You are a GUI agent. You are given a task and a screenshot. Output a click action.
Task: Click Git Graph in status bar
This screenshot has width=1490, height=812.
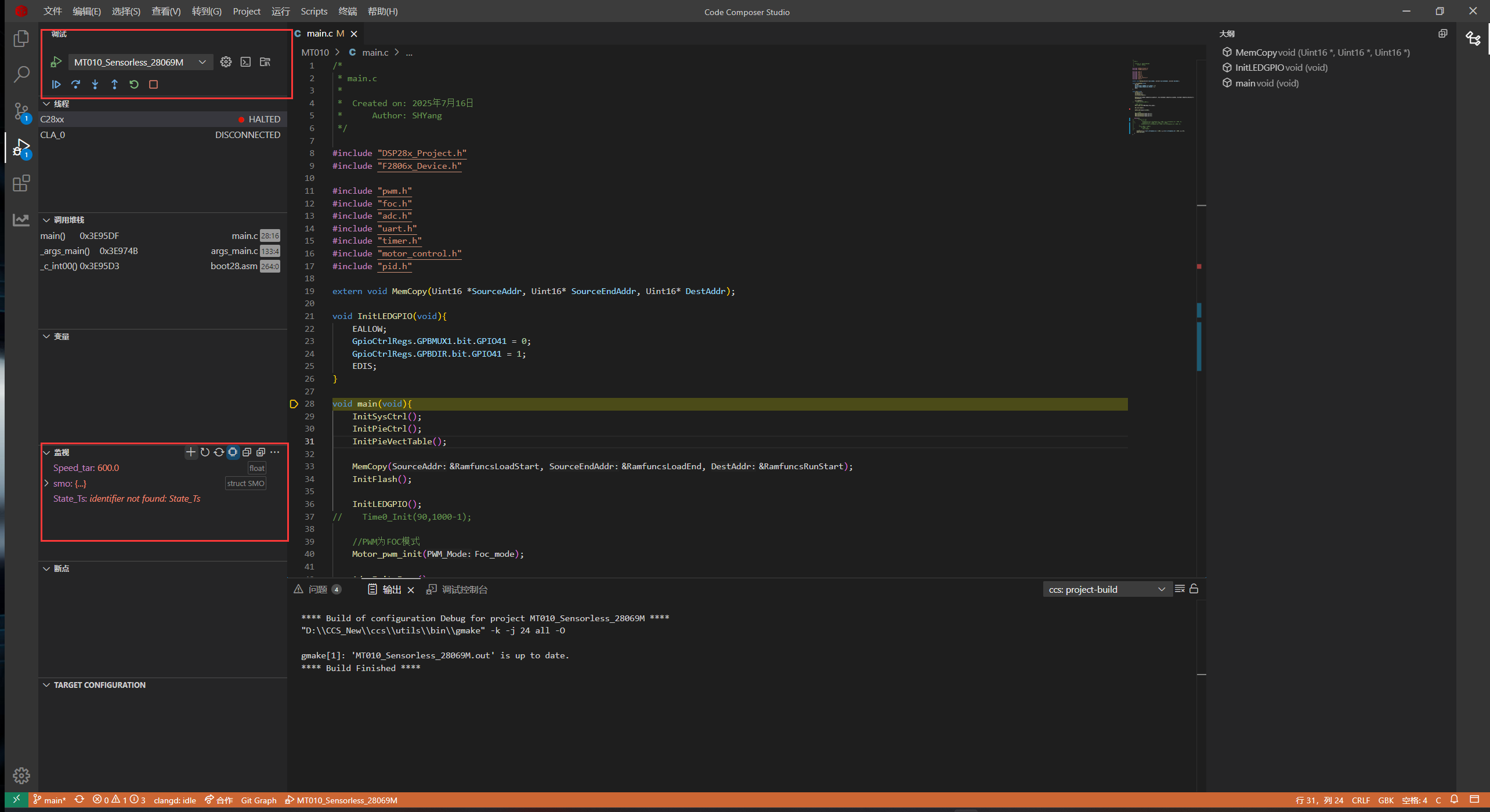click(x=258, y=800)
